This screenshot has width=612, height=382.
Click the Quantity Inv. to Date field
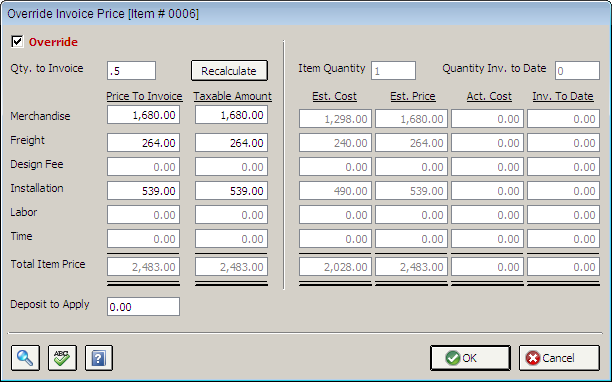point(577,71)
